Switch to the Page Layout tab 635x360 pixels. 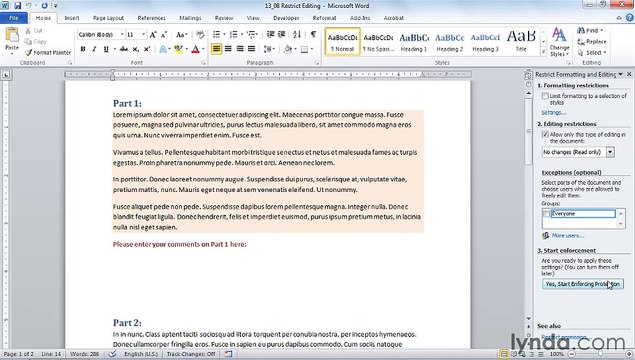point(108,18)
